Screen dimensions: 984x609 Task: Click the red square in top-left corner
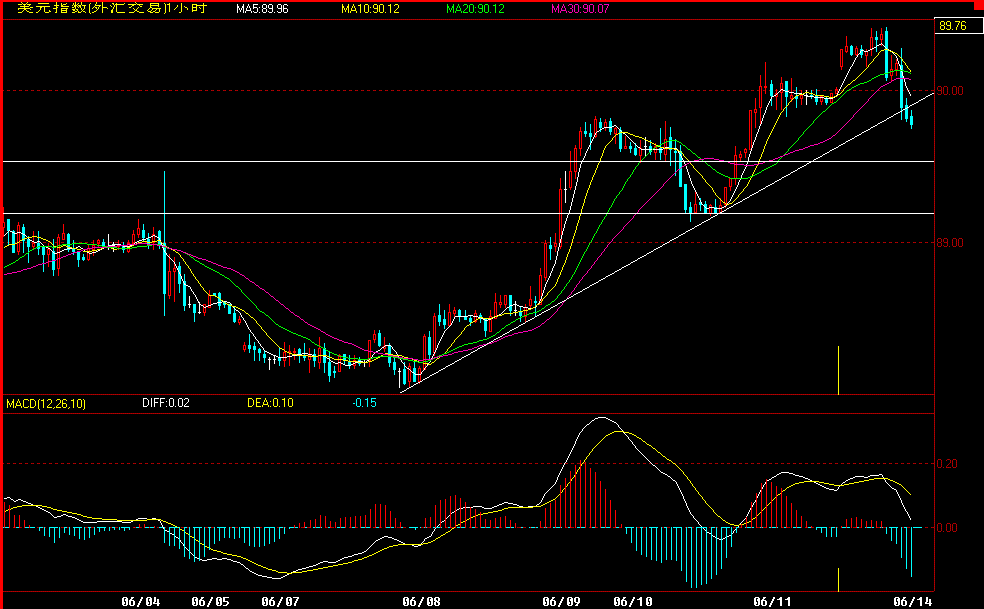[x=4, y=4]
